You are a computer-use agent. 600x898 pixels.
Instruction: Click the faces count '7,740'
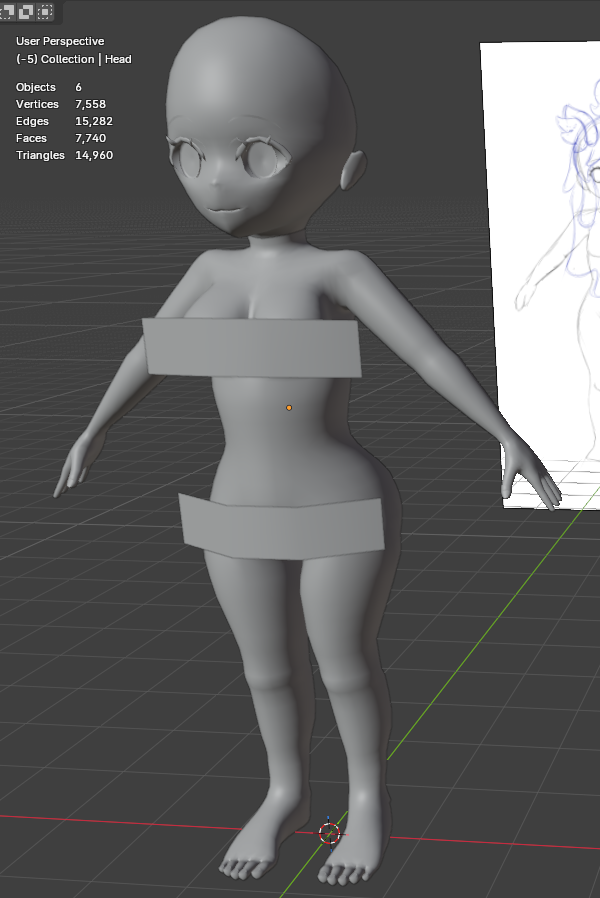tap(90, 138)
